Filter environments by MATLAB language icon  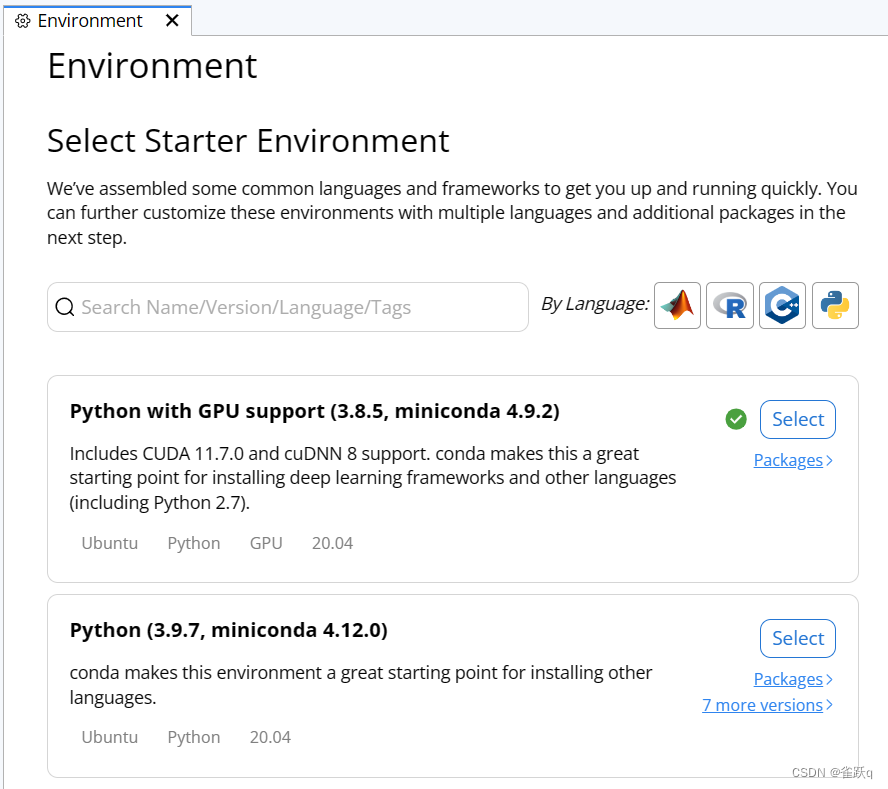677,305
